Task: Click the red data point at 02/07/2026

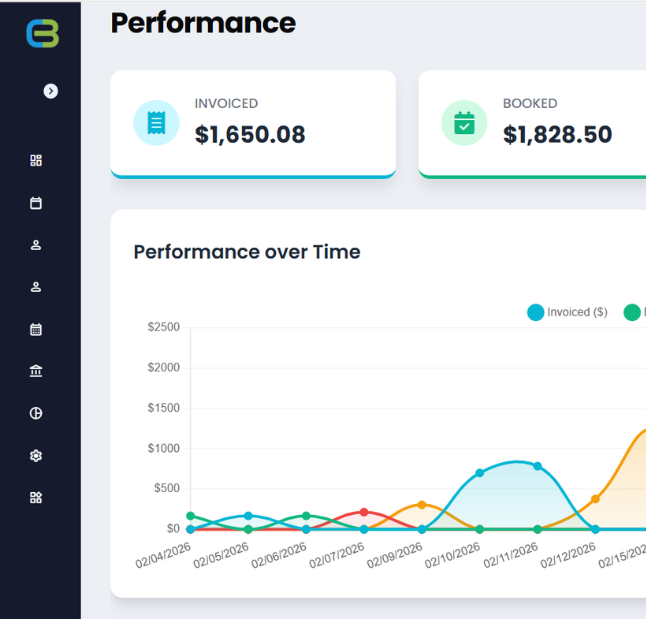Action: coord(364,512)
